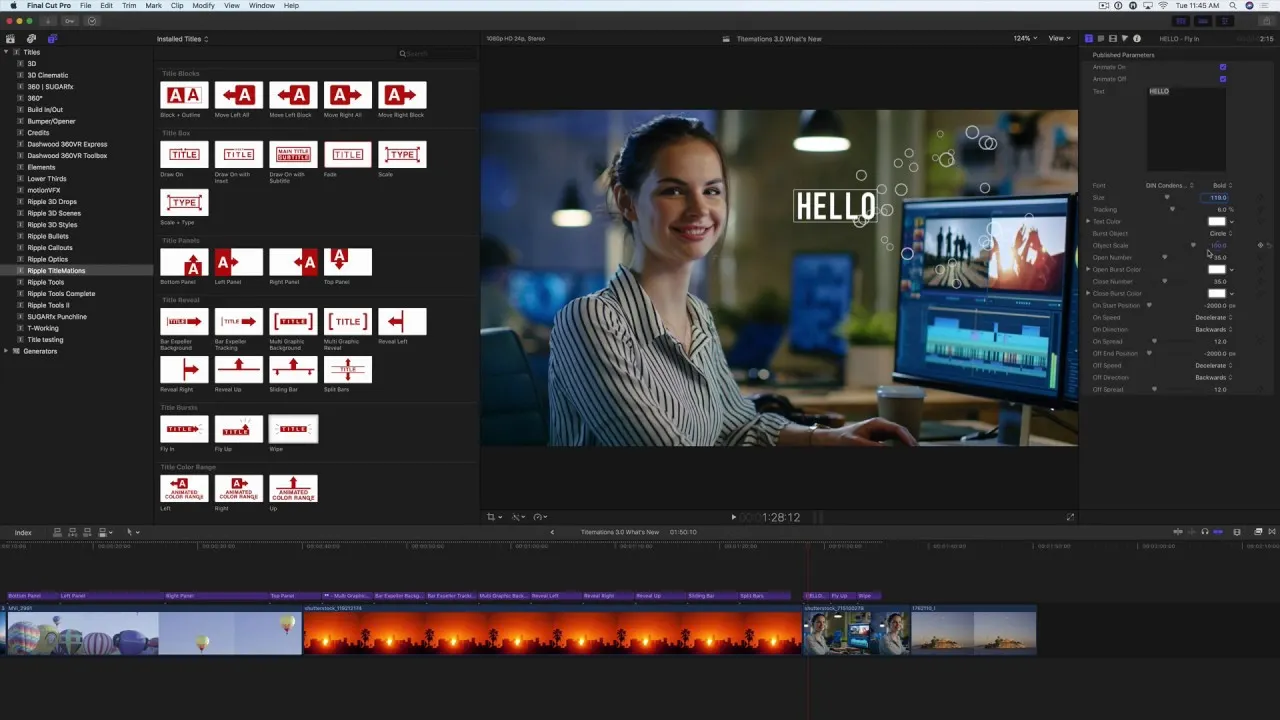
Task: Open the File menu
Action: 86,6
